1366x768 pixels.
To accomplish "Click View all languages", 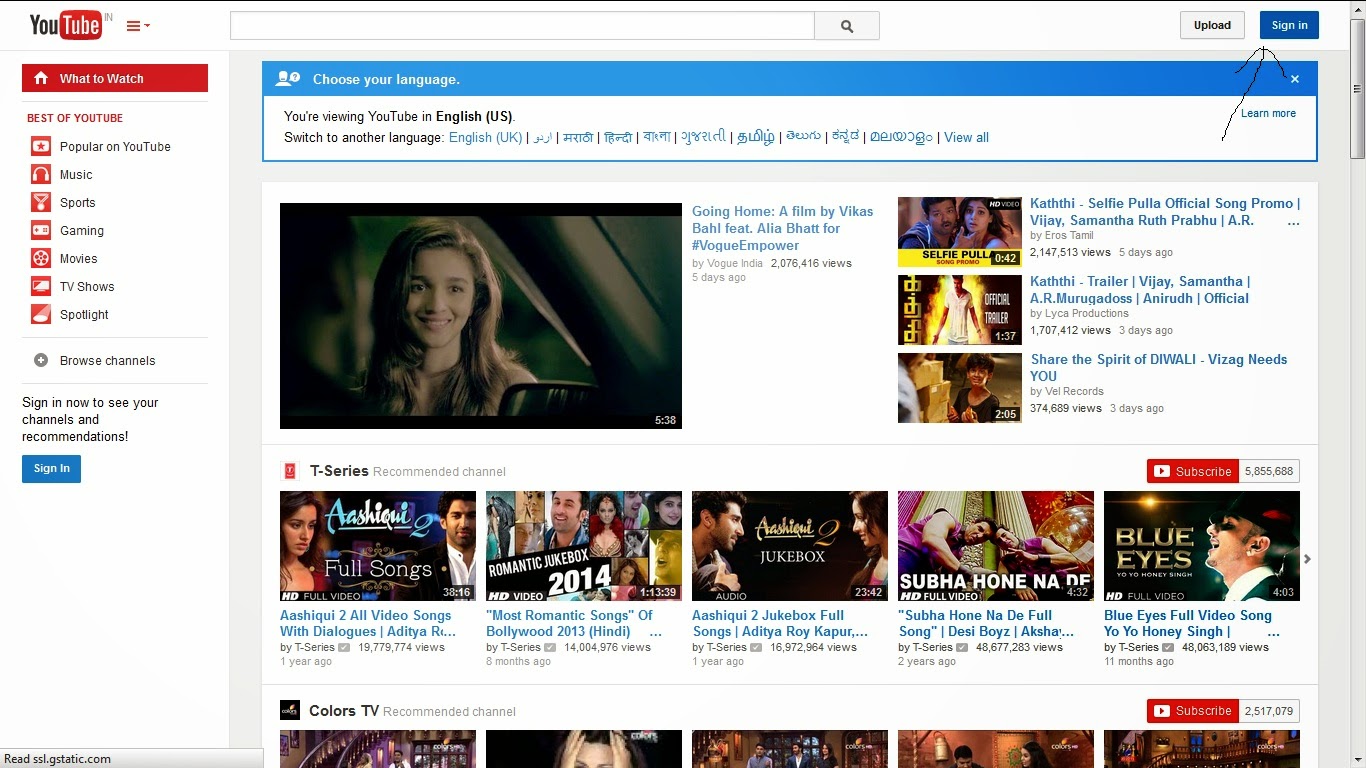I will tap(966, 137).
